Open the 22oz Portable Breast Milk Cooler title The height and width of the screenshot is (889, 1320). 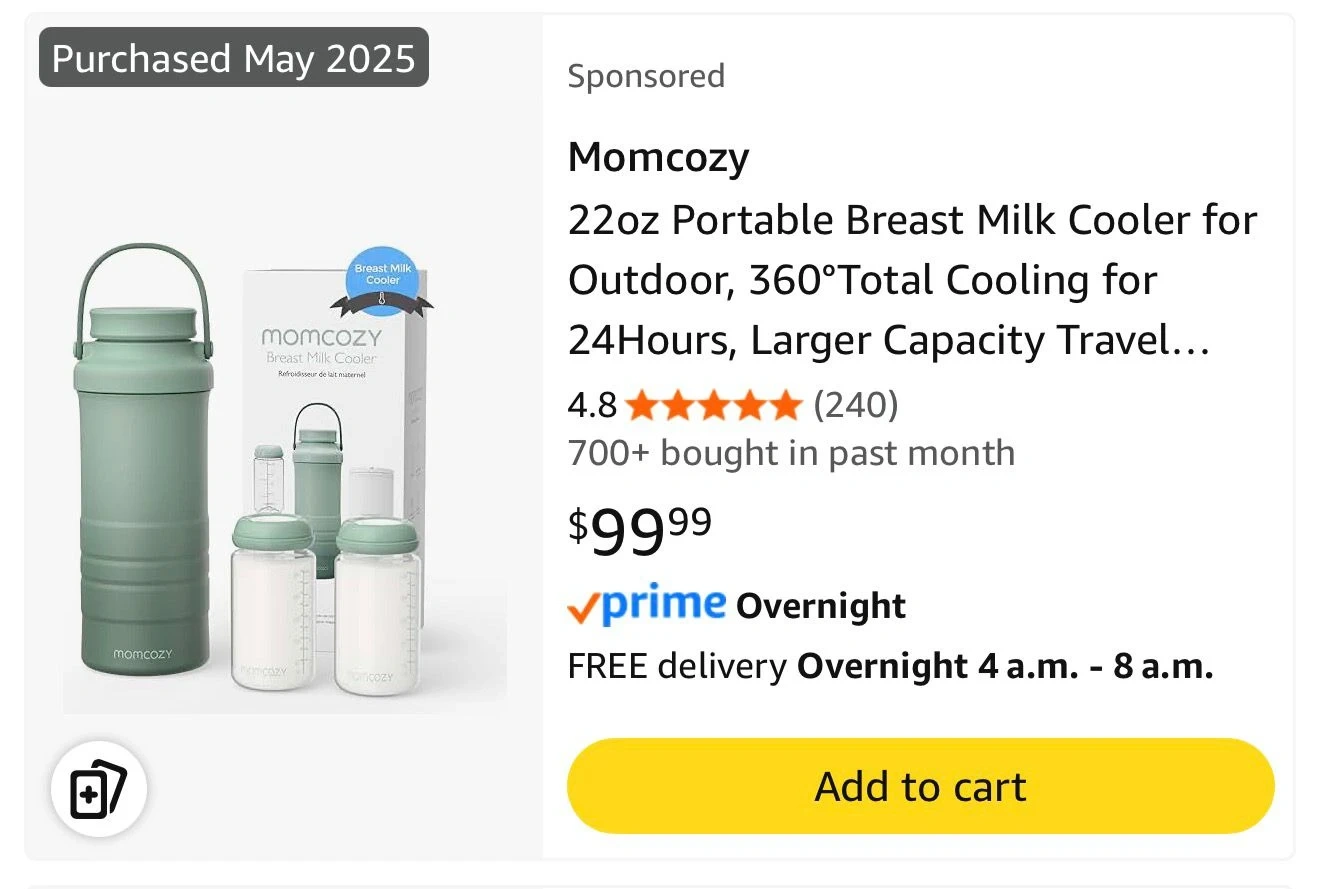coord(912,280)
